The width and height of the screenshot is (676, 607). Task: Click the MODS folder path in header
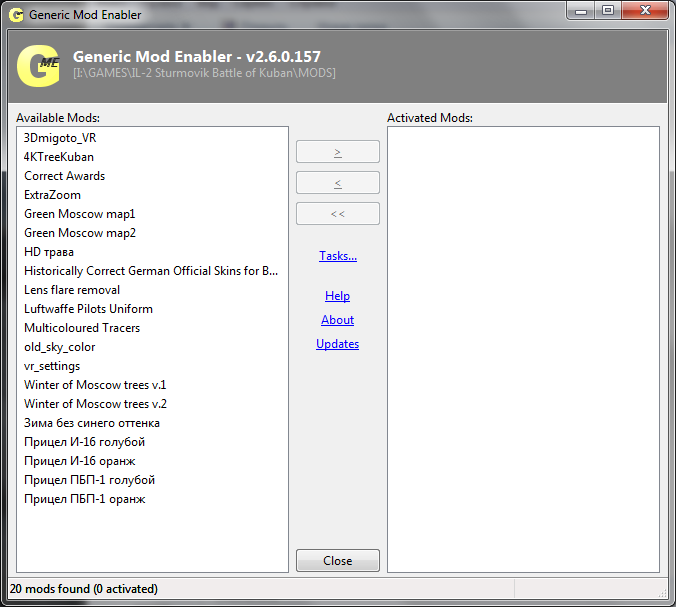click(204, 73)
